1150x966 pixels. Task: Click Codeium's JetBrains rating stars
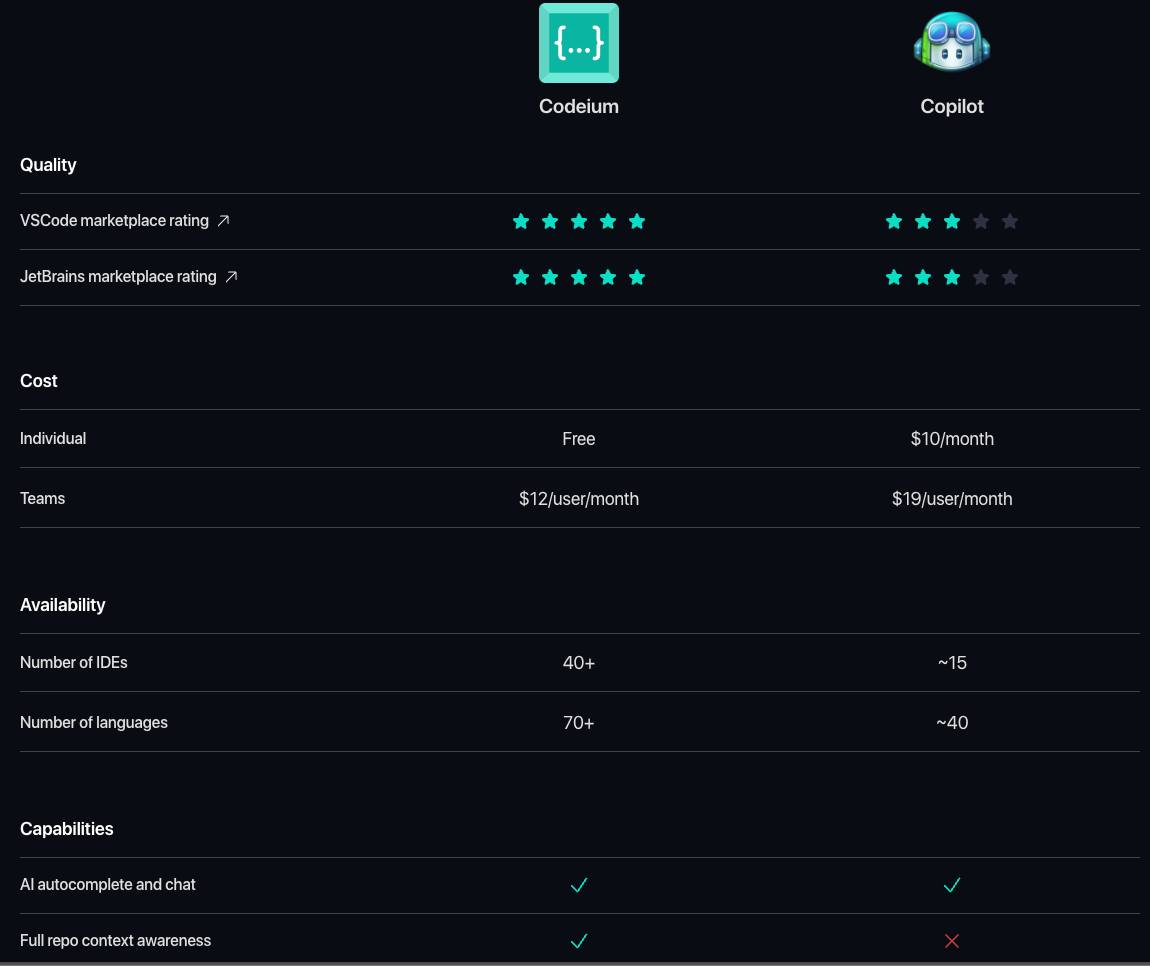pos(579,277)
